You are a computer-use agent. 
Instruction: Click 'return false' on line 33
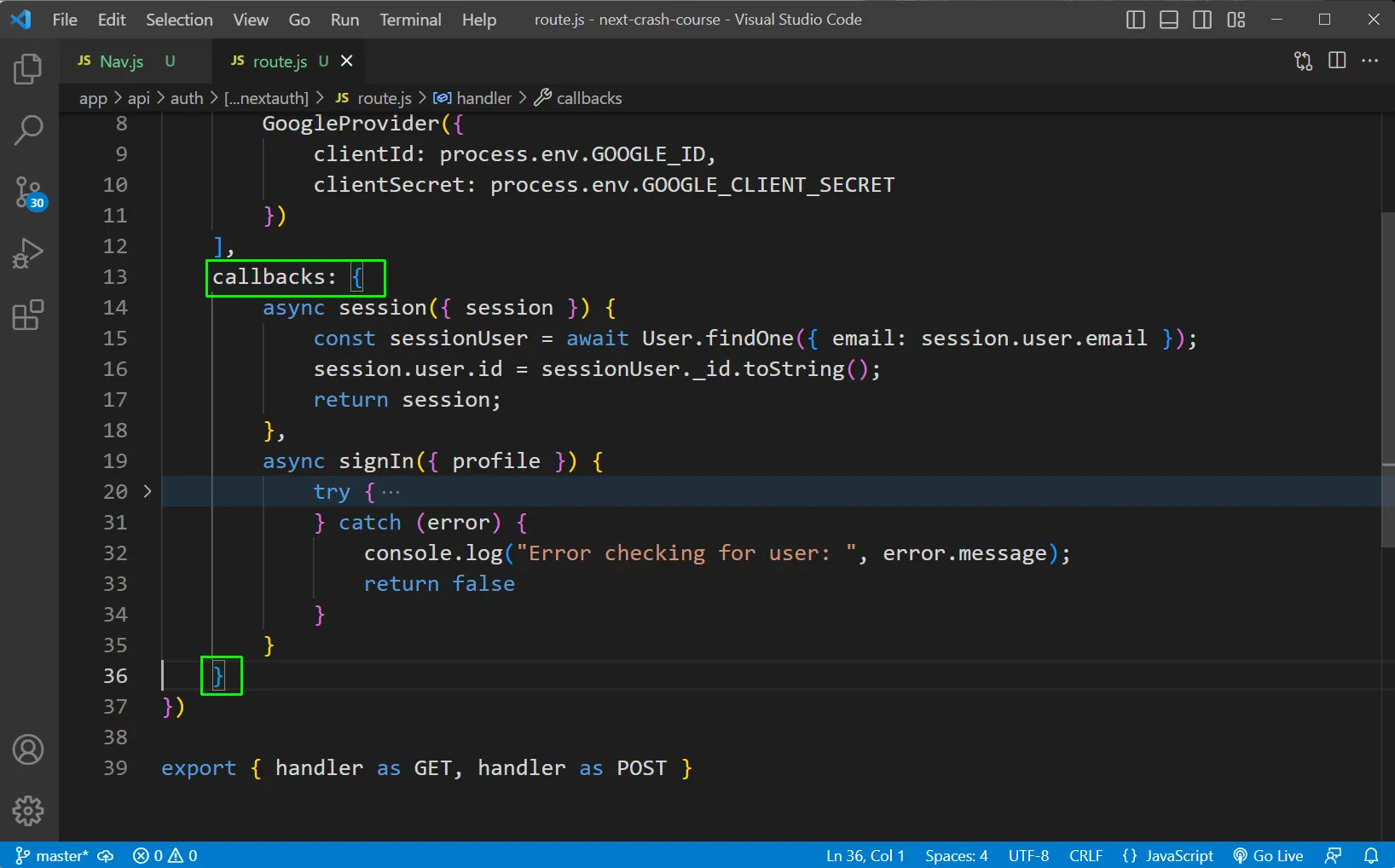439,584
